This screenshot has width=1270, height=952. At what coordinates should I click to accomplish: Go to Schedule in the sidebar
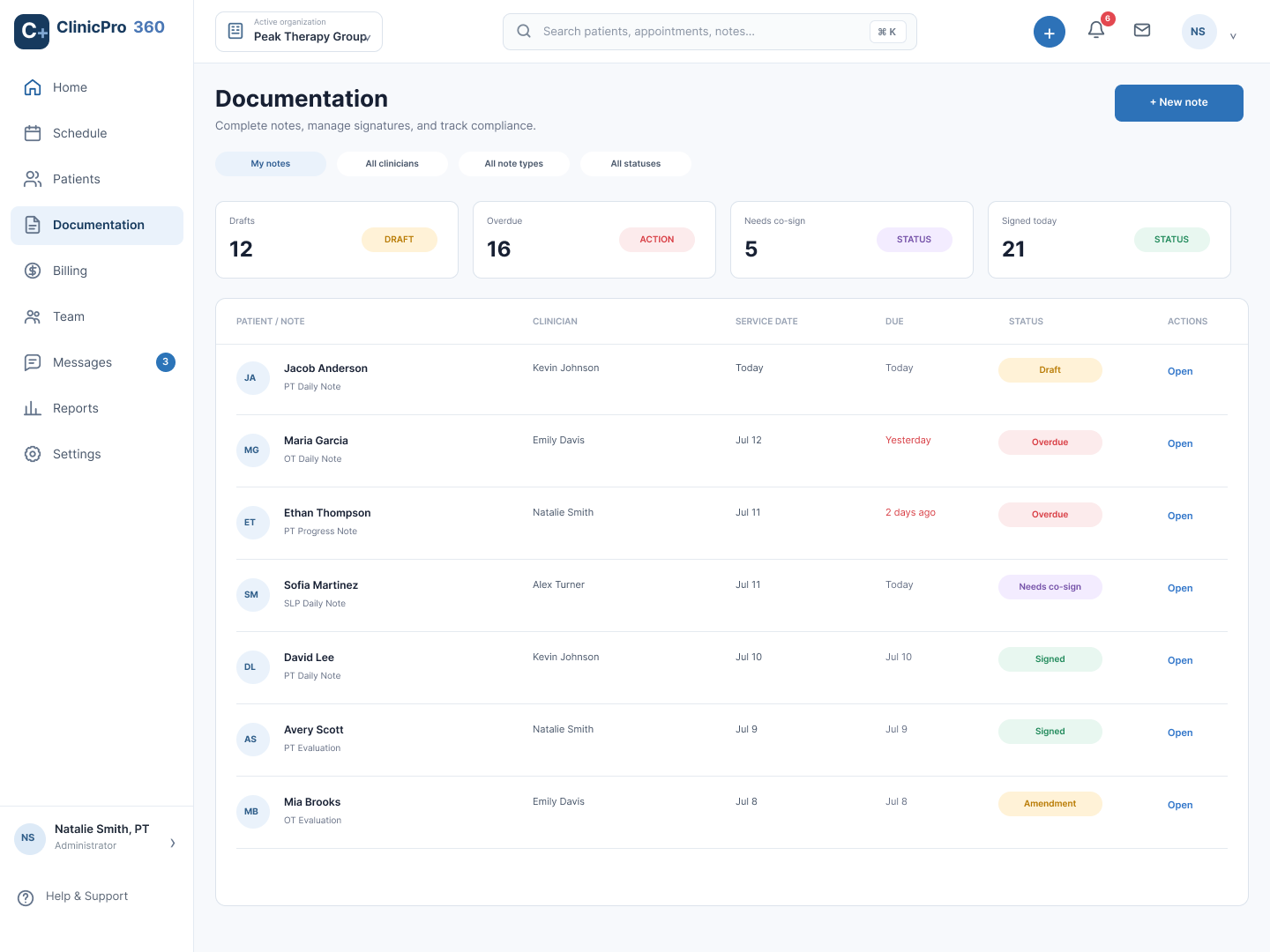(97, 133)
